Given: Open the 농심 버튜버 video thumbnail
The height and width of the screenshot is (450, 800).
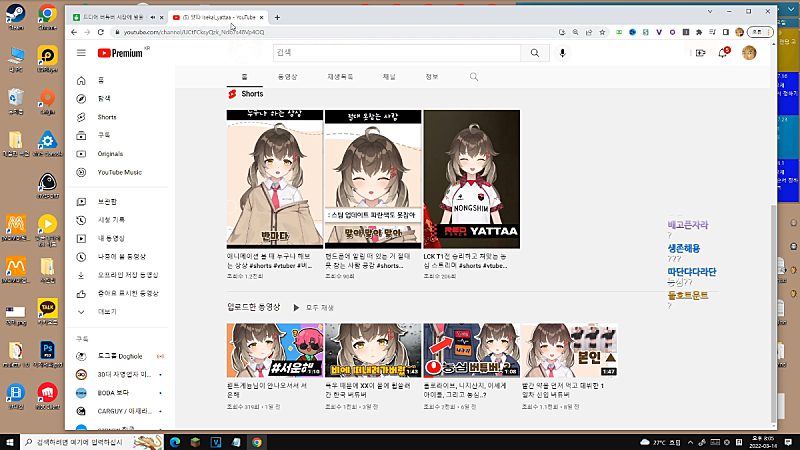Looking at the screenshot, I should click(472, 350).
